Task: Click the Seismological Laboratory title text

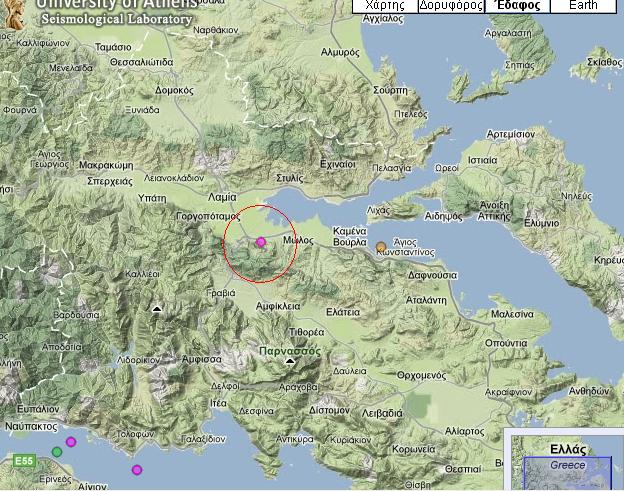Action: click(116, 20)
